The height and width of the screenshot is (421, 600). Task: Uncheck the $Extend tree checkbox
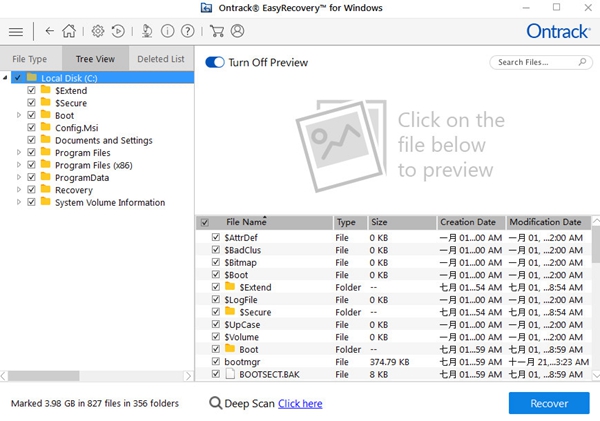click(x=31, y=90)
